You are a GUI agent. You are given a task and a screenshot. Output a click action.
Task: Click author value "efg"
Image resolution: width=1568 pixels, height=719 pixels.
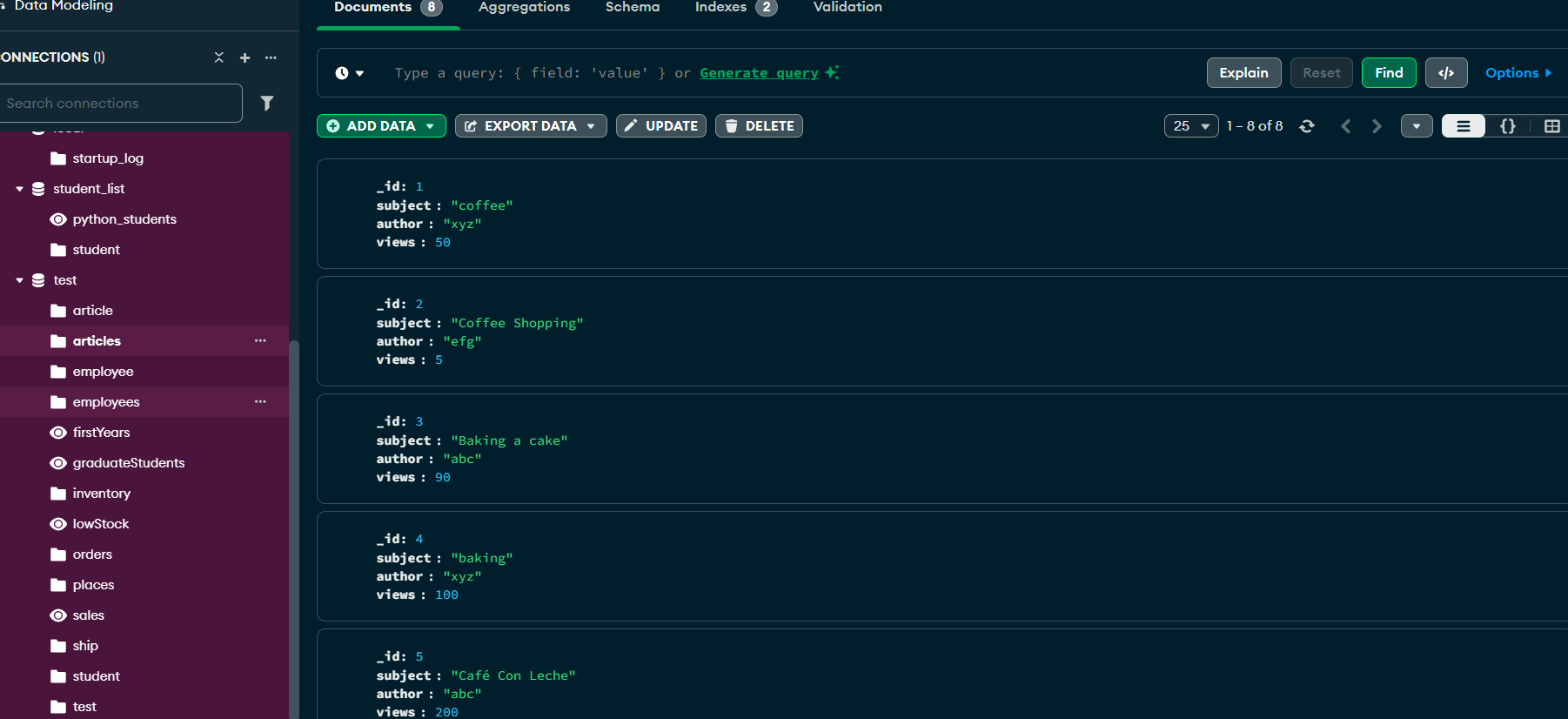(462, 341)
